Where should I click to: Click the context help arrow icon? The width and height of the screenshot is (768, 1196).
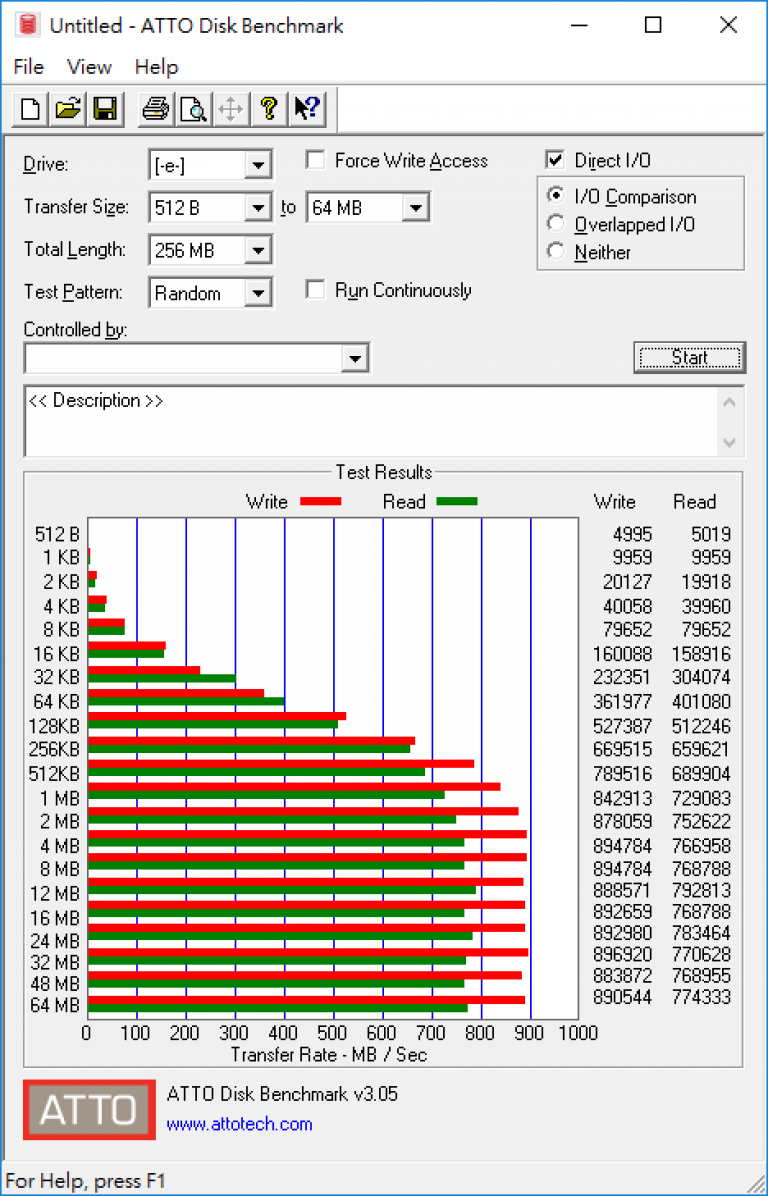[x=307, y=109]
